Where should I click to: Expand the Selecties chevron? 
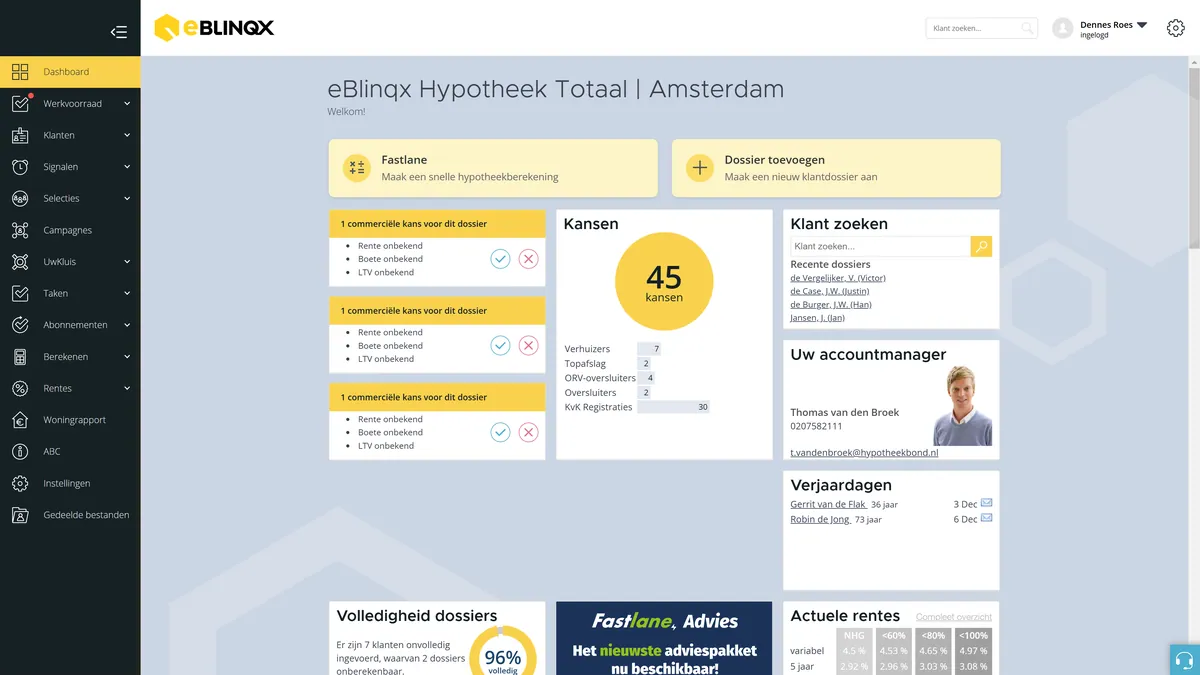coord(127,198)
